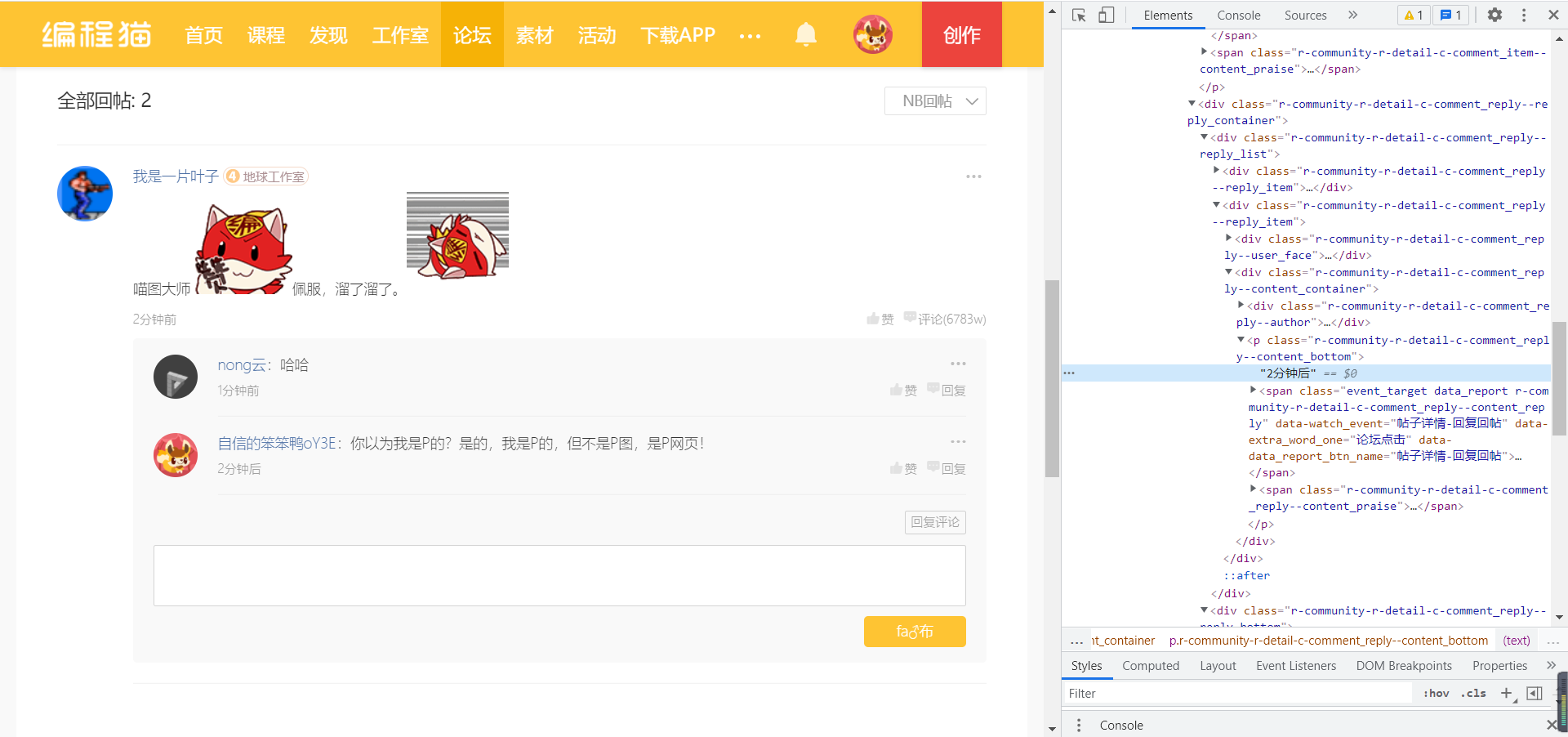Show more Styles sidebar tabs
The width and height of the screenshot is (1568, 737).
click(x=1551, y=665)
